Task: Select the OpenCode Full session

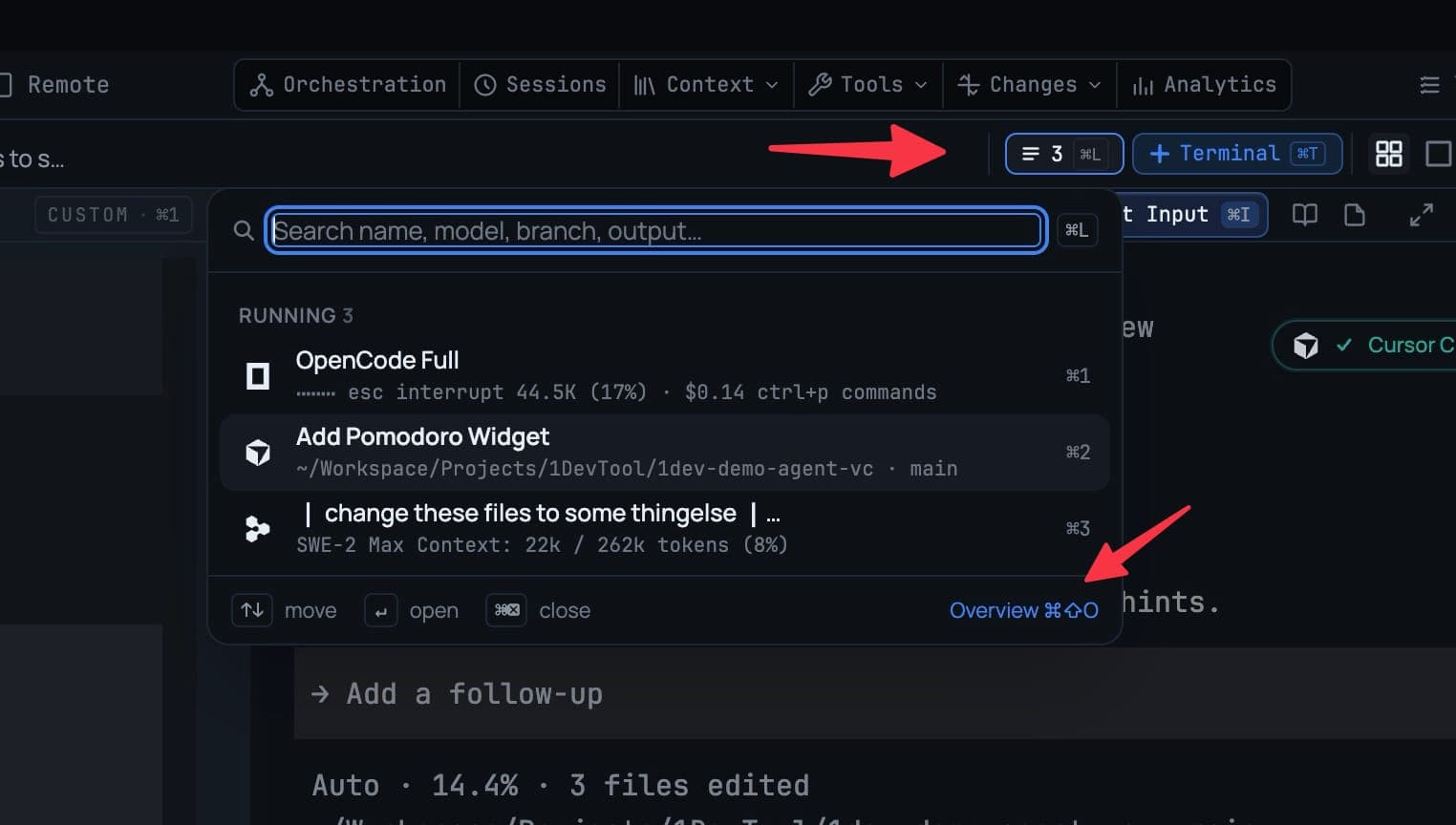Action: tap(664, 375)
